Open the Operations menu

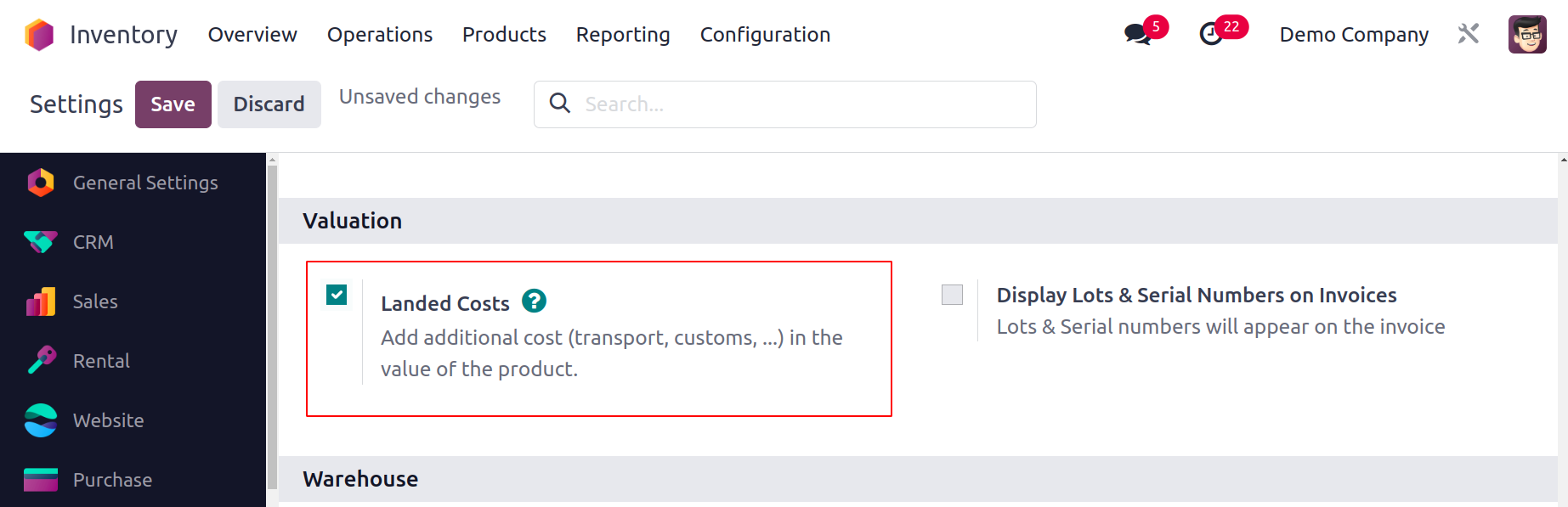click(x=380, y=35)
